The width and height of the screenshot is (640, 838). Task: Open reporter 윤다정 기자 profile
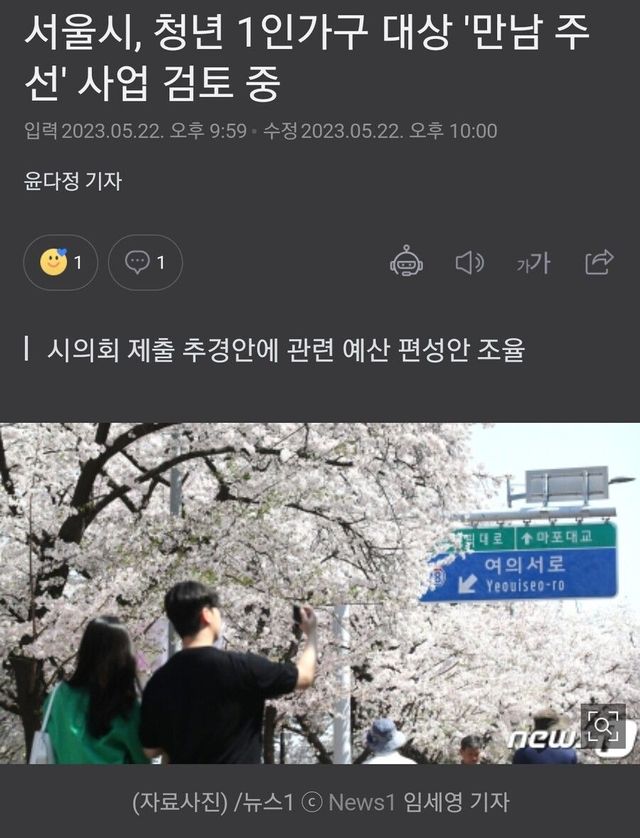[73, 181]
